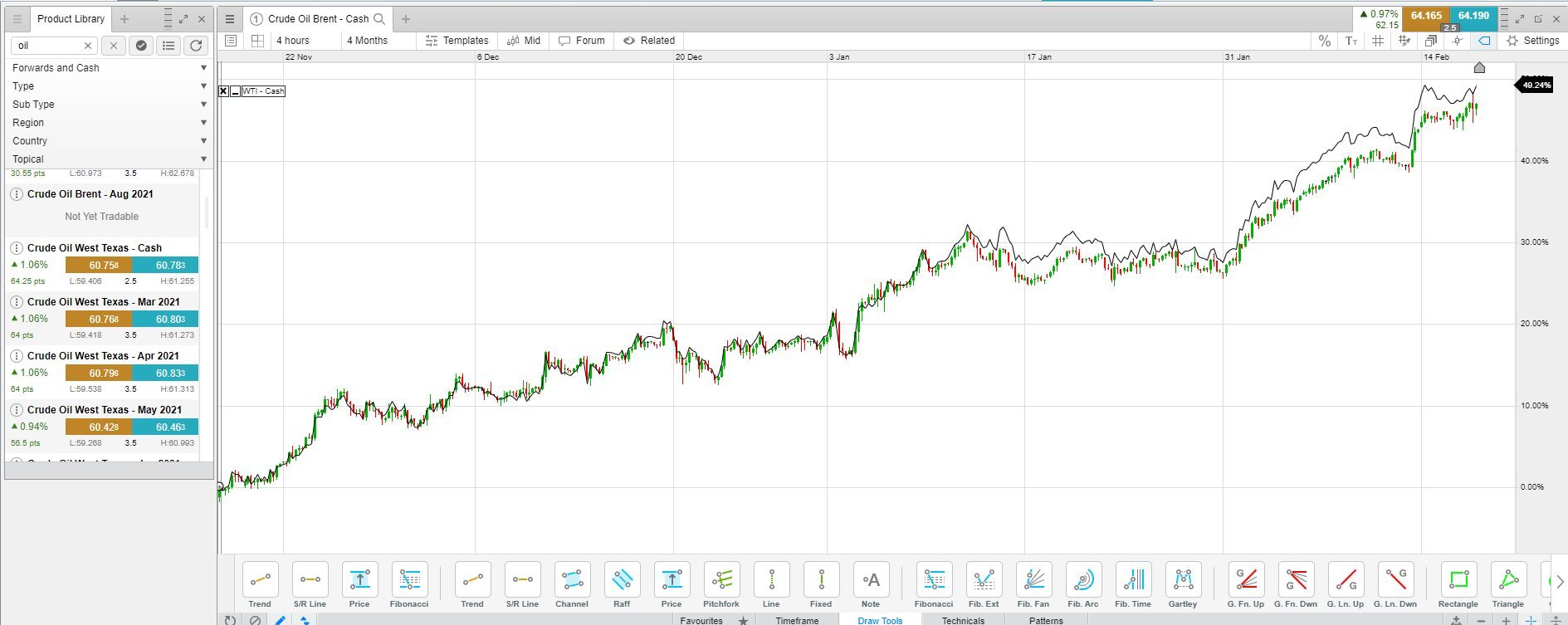Screen dimensions: 1568x625
Task: Click the oil search input field
Action: [54, 46]
